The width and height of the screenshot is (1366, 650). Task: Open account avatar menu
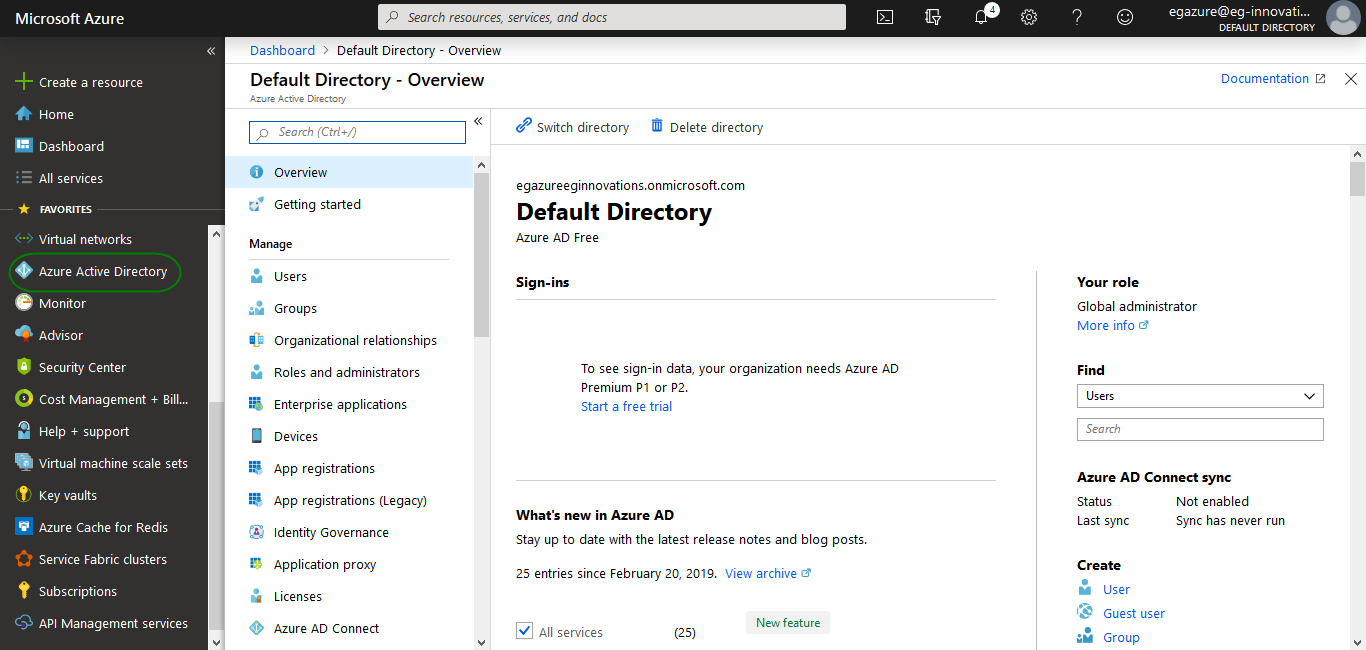[1342, 17]
